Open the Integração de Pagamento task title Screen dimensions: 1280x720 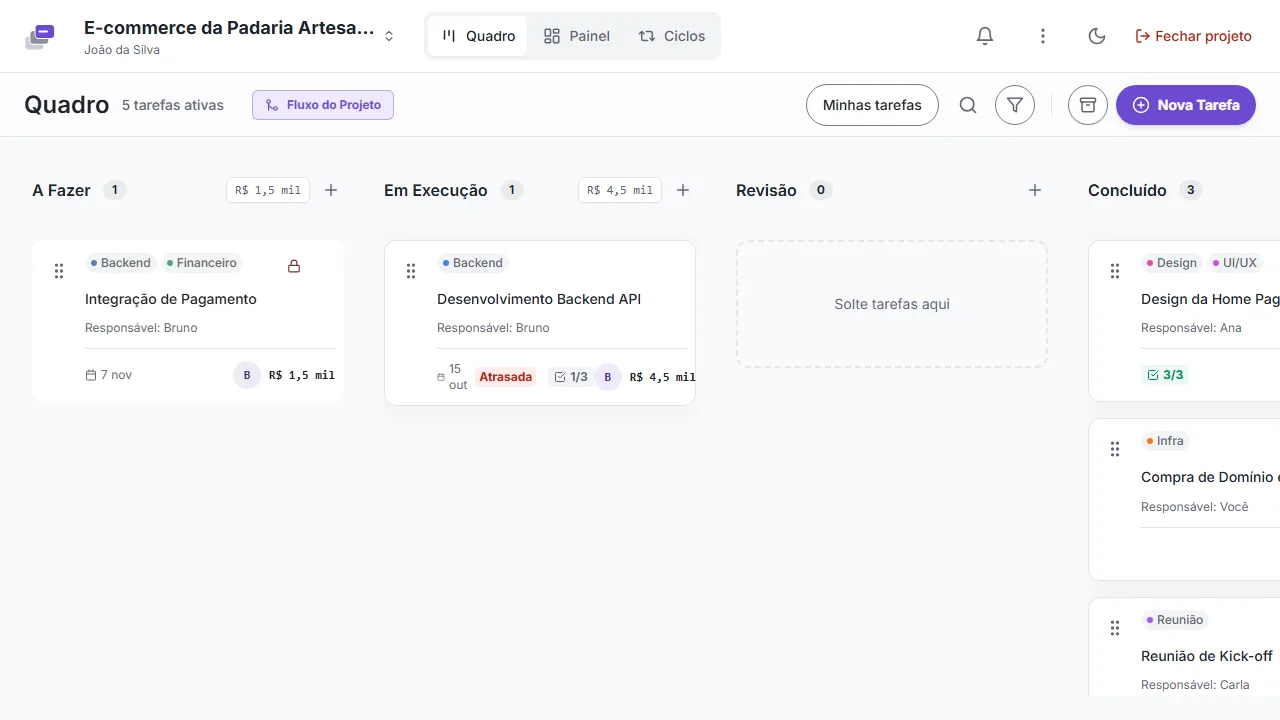coord(171,299)
